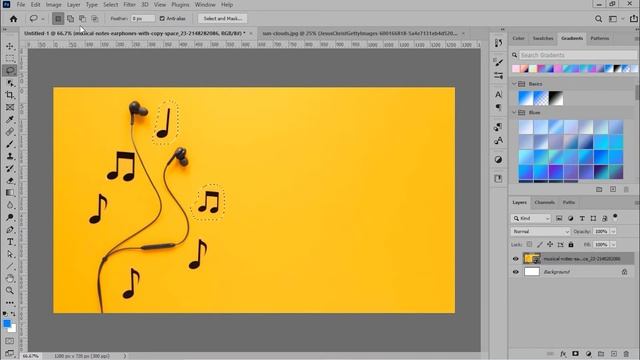Collapse the Blues gradient group
The width and height of the screenshot is (640, 360).
[514, 112]
